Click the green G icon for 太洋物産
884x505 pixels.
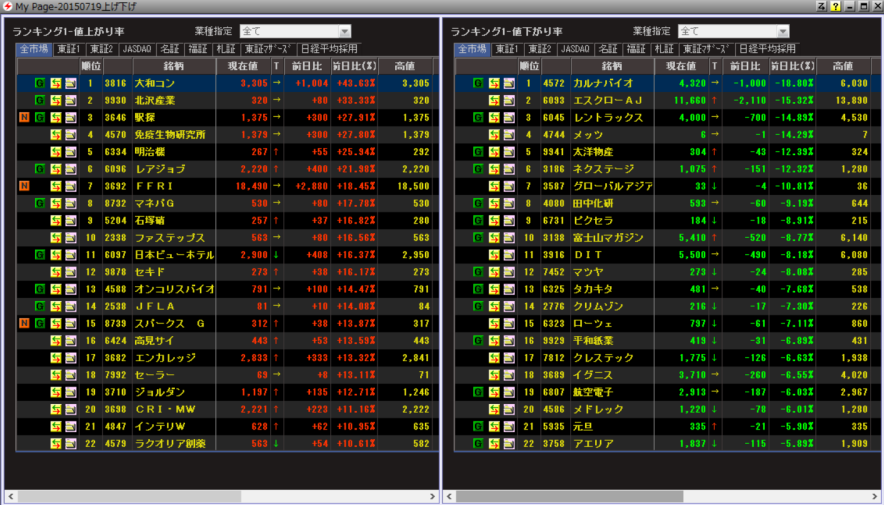click(478, 152)
